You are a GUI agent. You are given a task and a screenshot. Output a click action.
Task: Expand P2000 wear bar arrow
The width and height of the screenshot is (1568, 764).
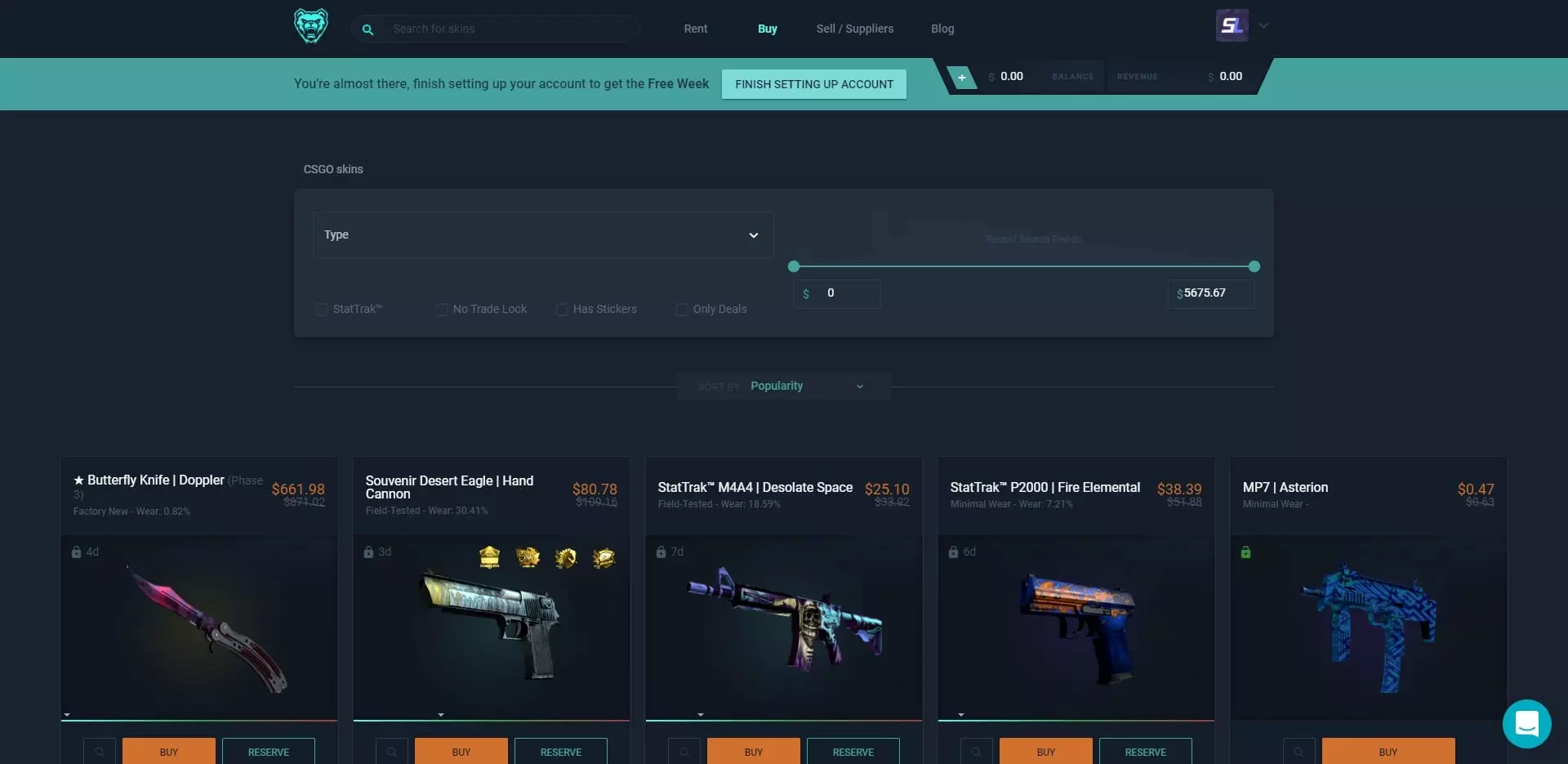[x=961, y=715]
